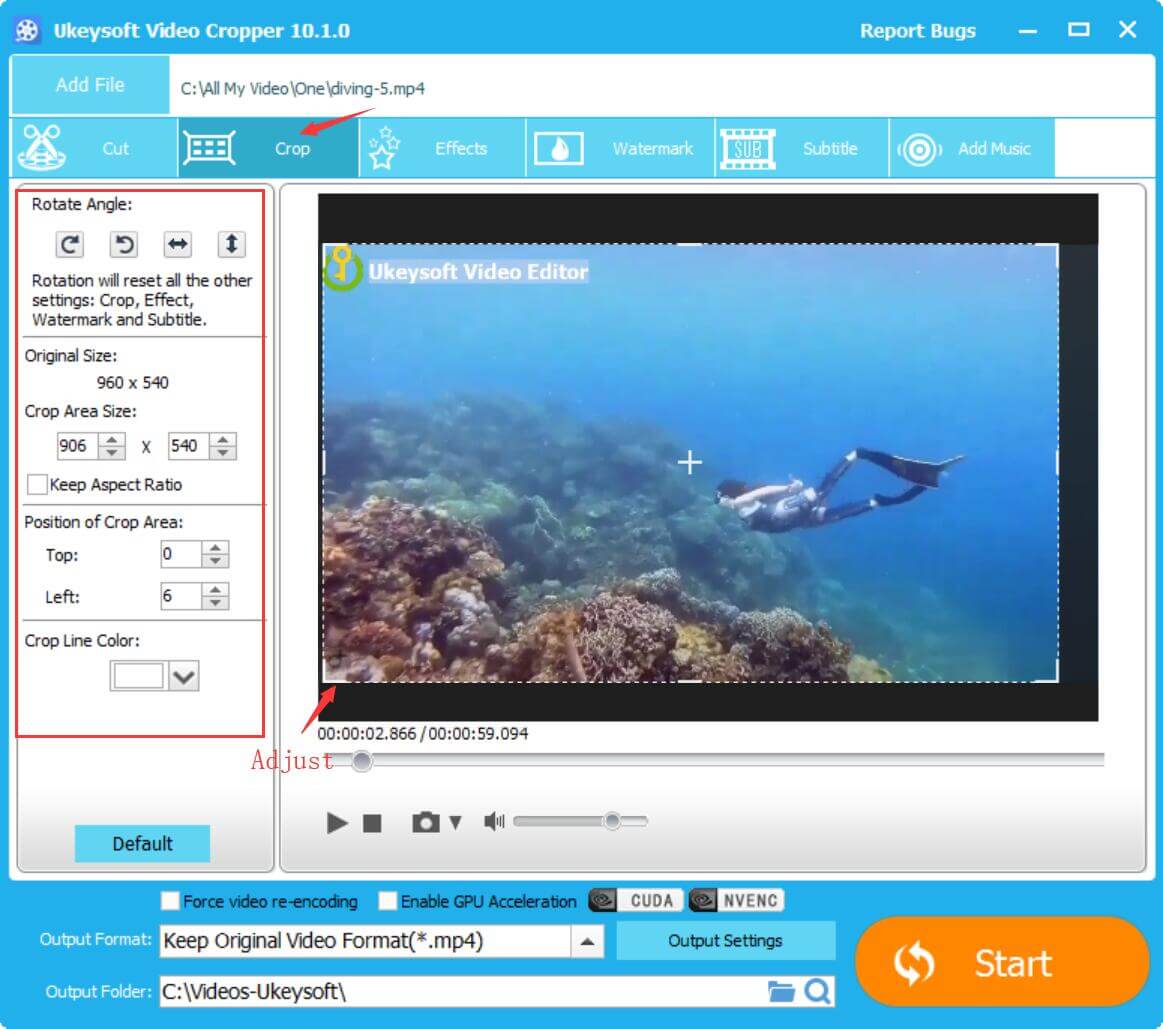The image size is (1163, 1029).
Task: Click the SUB Subtitle film icon
Action: click(x=748, y=148)
